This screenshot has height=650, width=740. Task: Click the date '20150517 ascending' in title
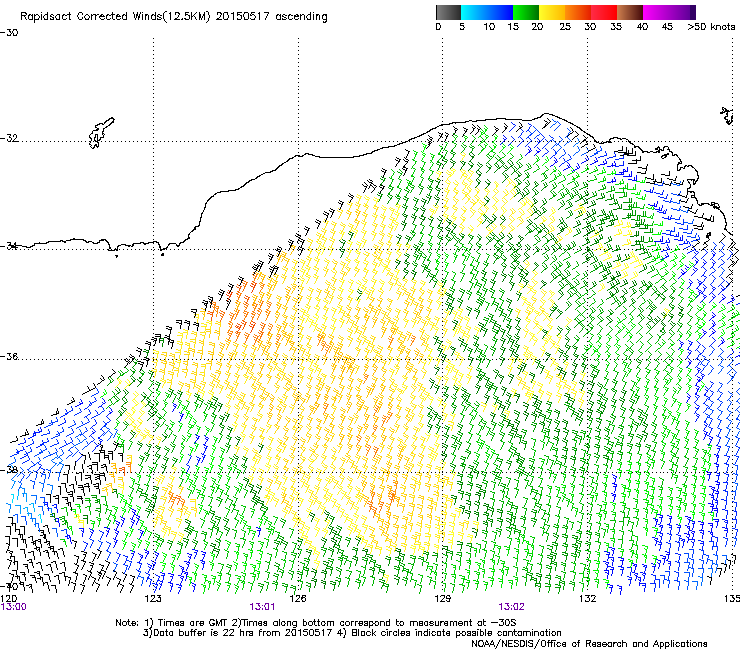(x=271, y=17)
